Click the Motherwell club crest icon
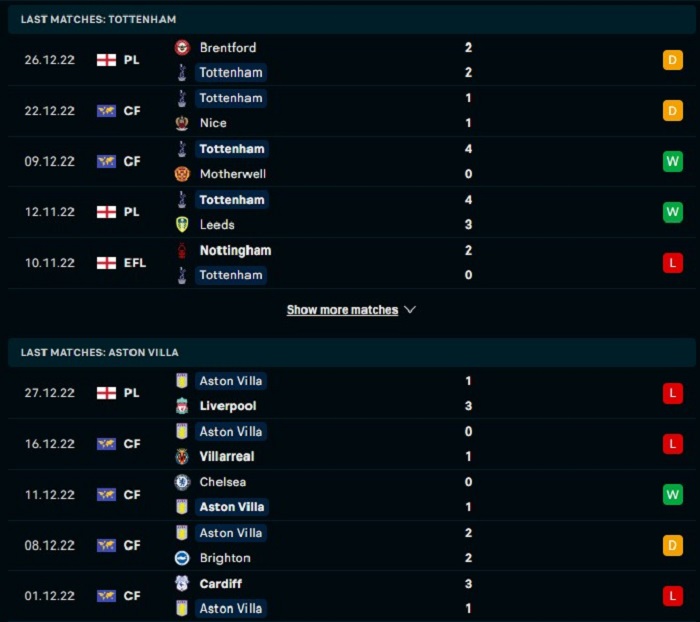This screenshot has width=700, height=622. click(182, 174)
